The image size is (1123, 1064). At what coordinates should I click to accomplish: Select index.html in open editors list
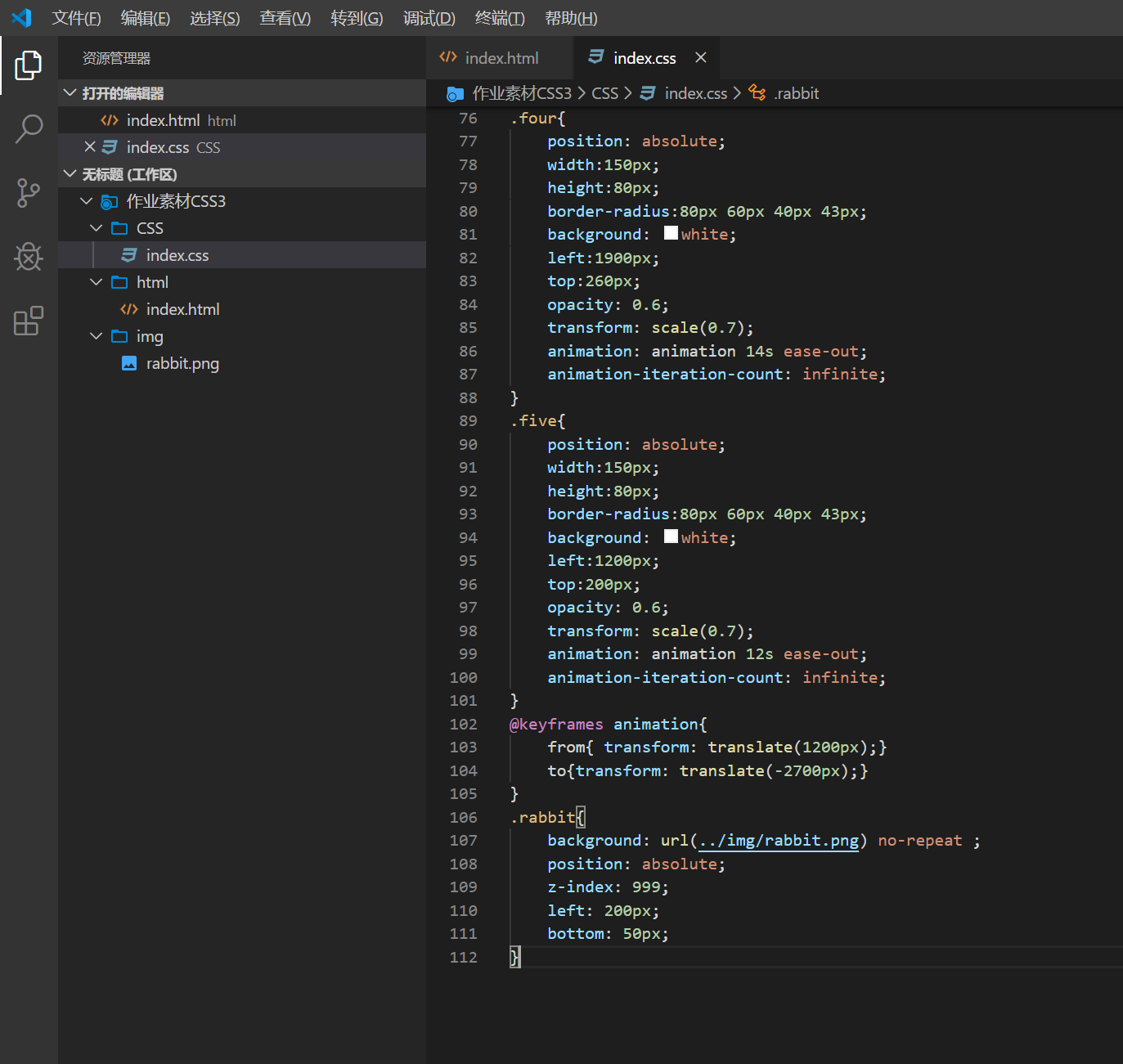[x=242, y=120]
